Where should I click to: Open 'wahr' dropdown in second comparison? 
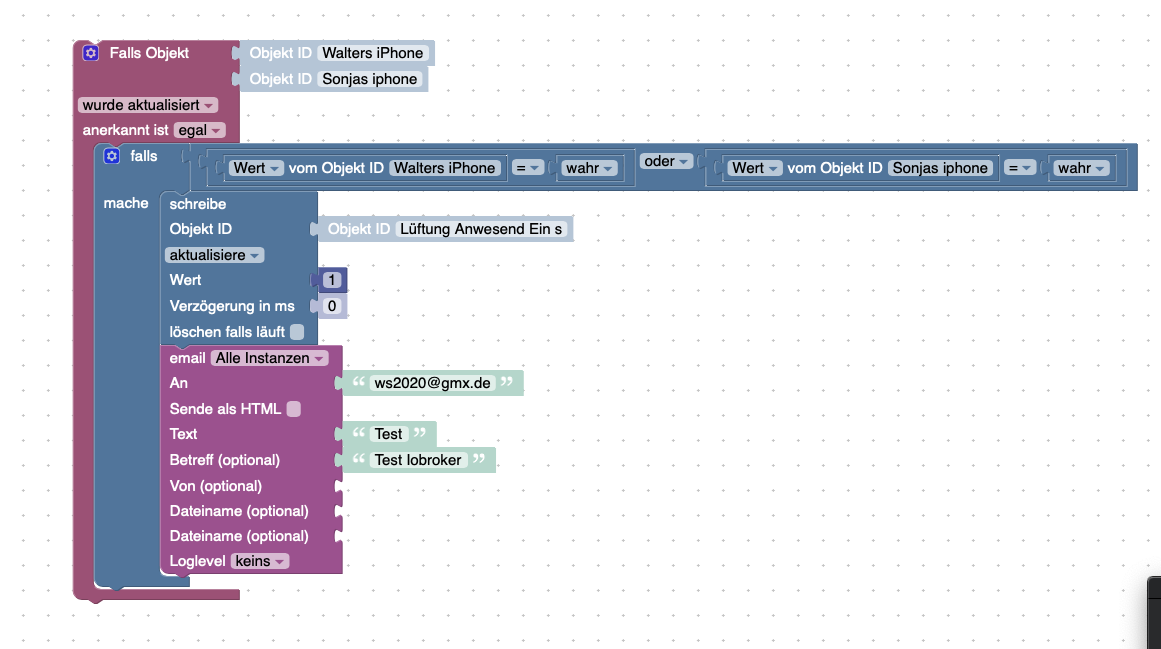click(1081, 168)
